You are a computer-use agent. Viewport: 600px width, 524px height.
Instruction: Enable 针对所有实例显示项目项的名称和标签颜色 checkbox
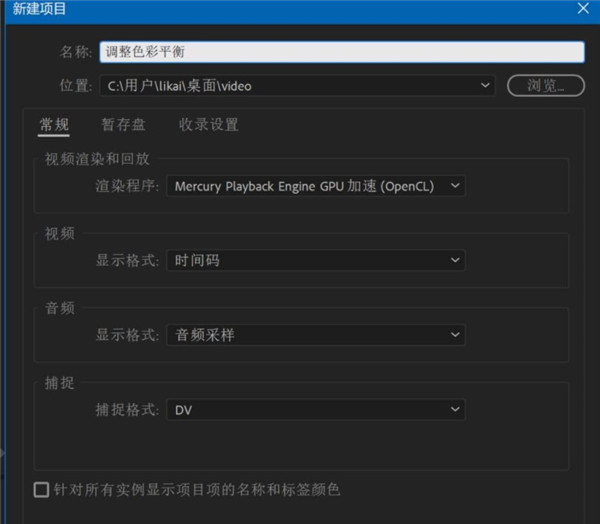41,490
